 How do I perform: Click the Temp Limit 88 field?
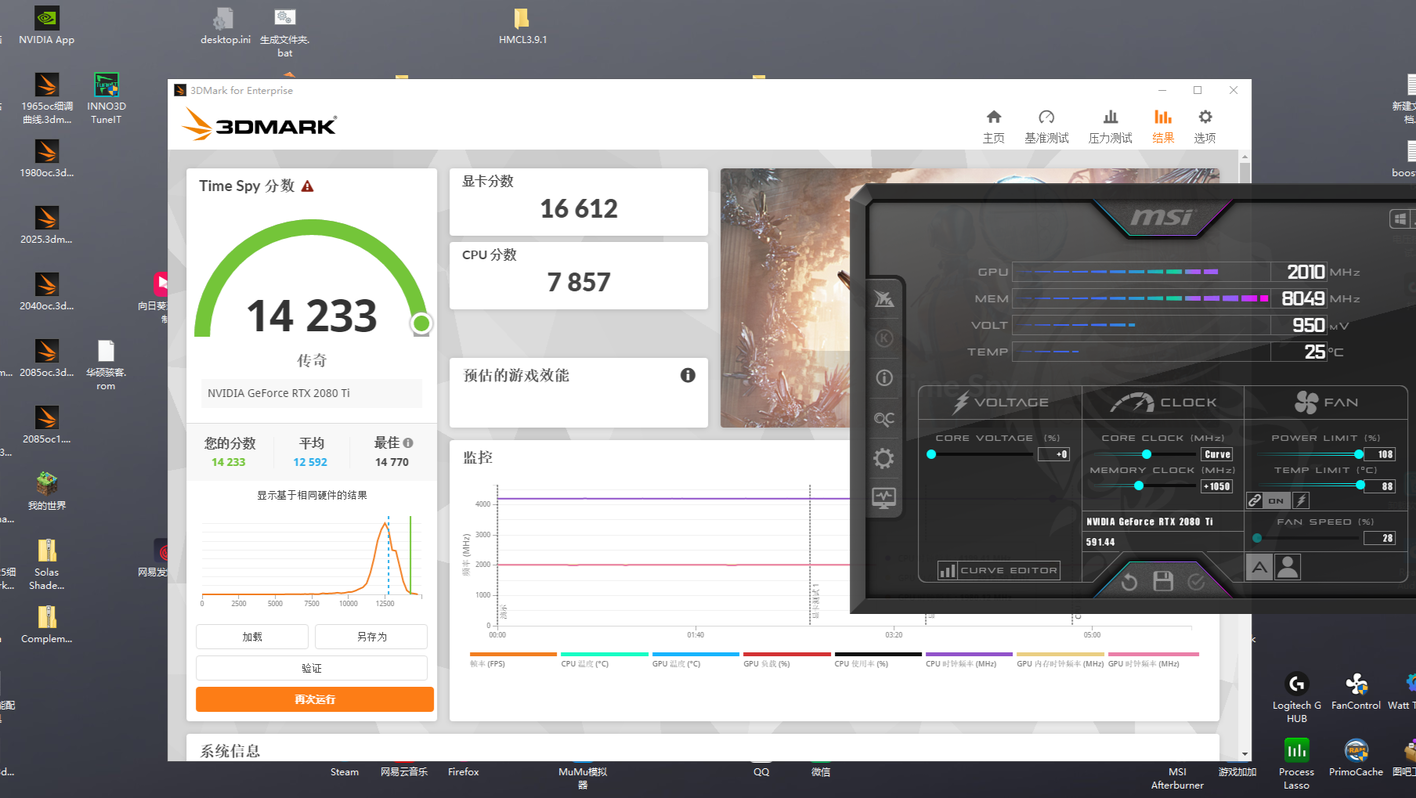pos(1380,486)
